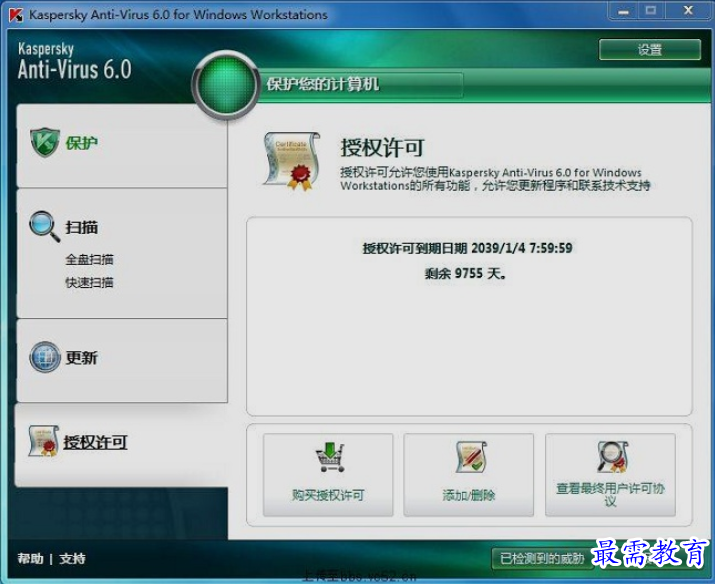Image resolution: width=715 pixels, height=584 pixels.
Task: Click 剩余 9755 天 remaining days text
Action: [465, 274]
